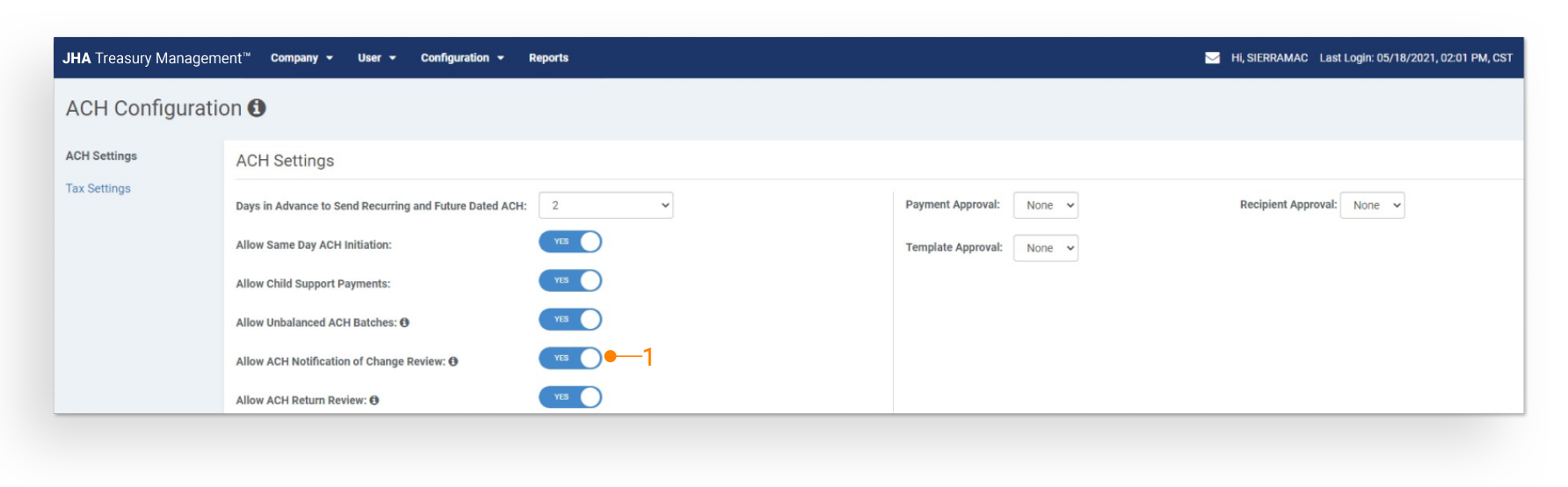Disable Allow Unbalanced ACH Batches switch

pyautogui.click(x=570, y=319)
